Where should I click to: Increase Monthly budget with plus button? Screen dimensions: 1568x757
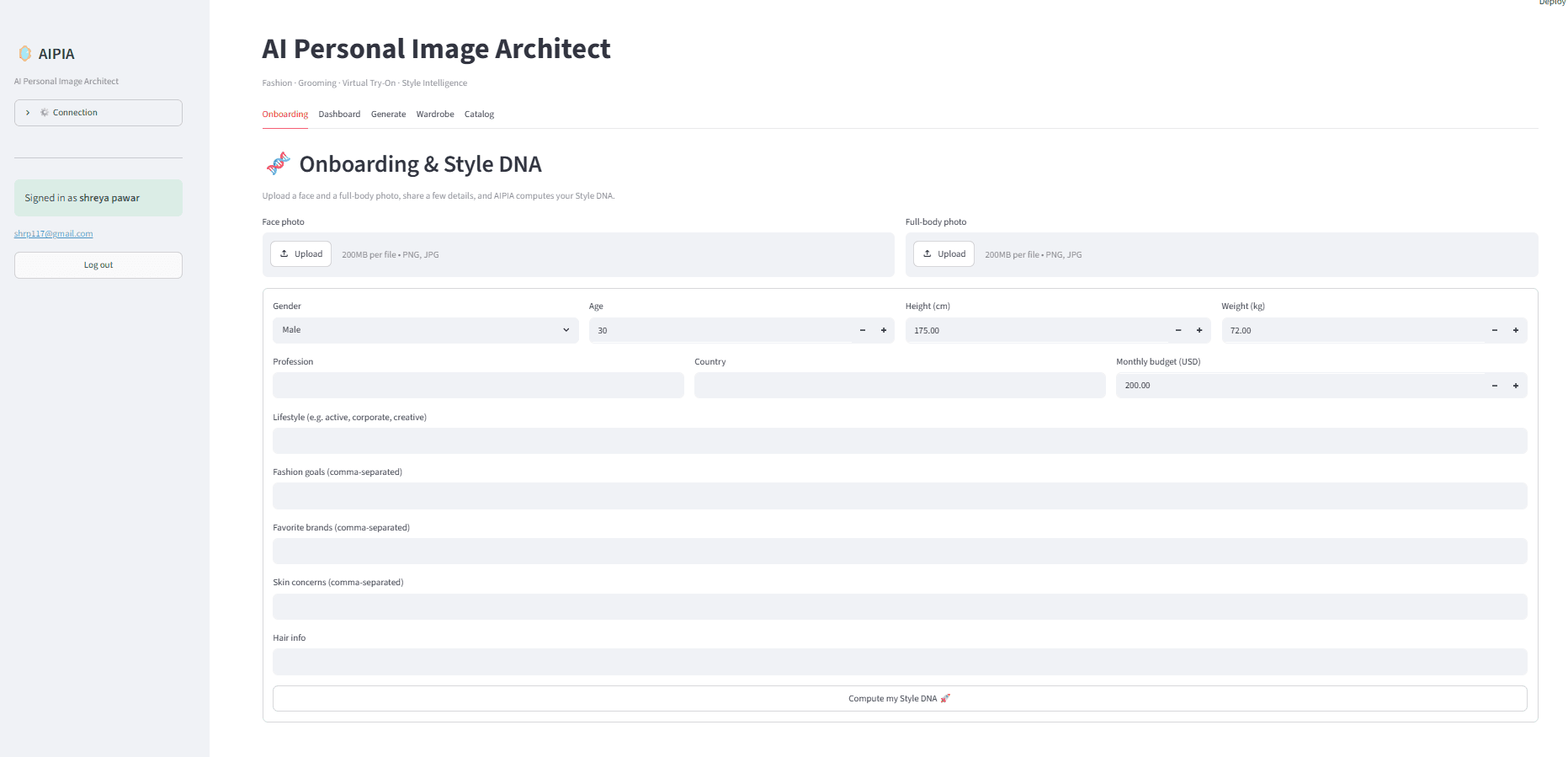pos(1516,386)
